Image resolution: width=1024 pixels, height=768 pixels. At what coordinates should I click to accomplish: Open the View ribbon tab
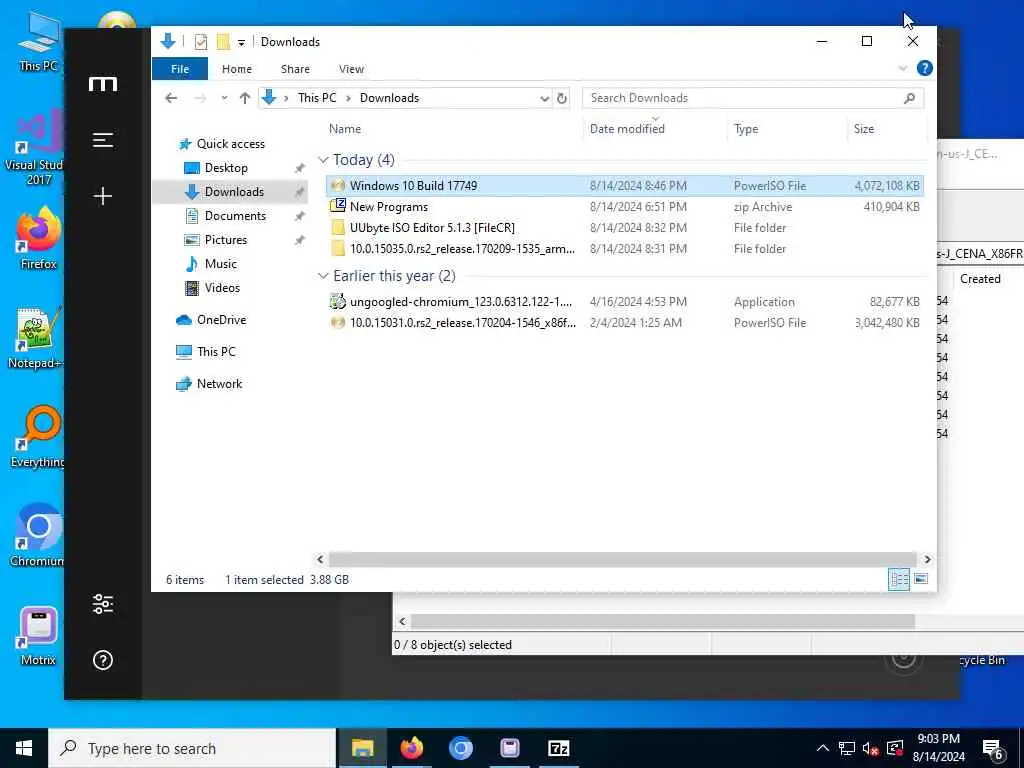point(351,69)
